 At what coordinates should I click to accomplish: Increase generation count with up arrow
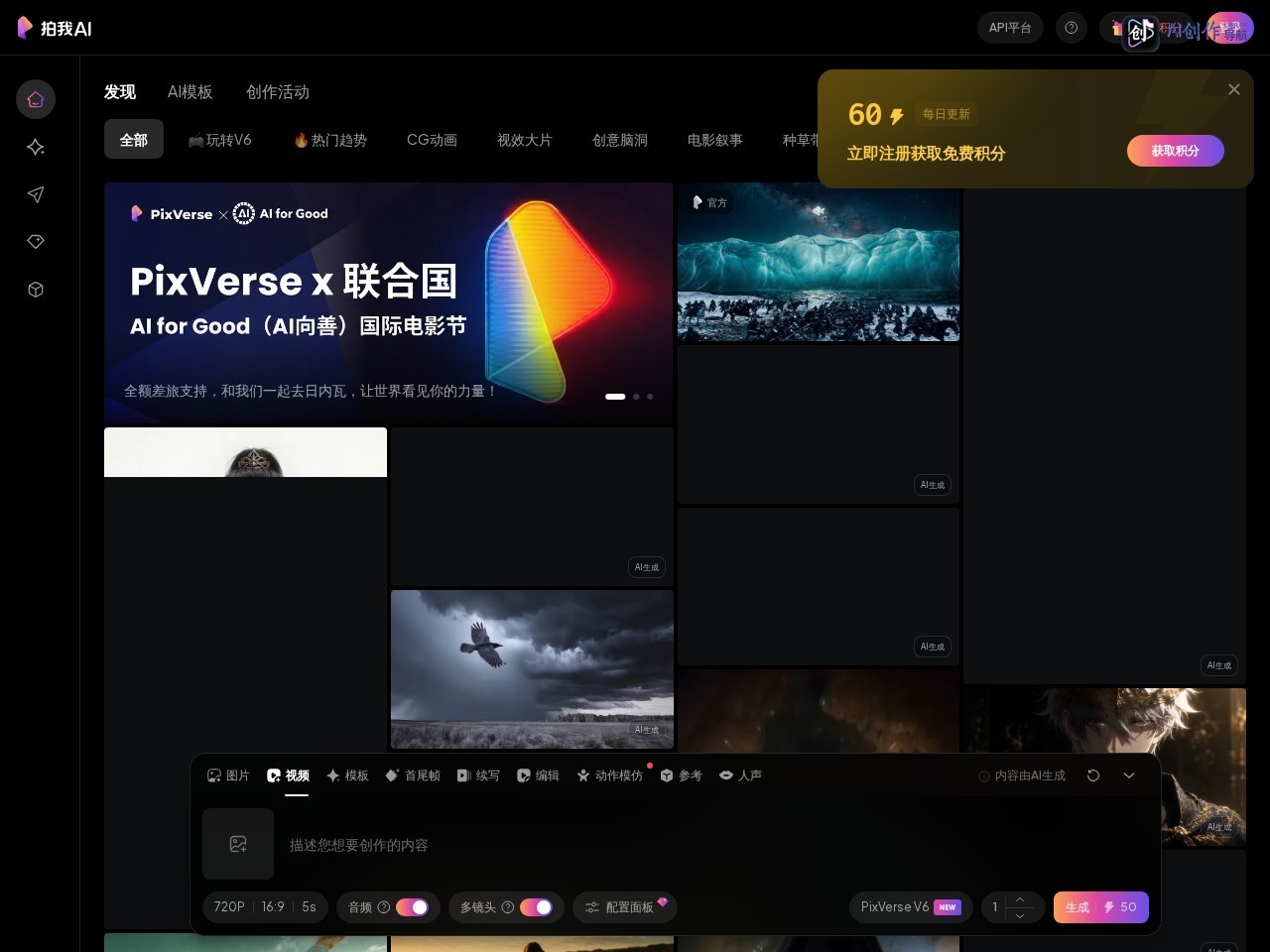(x=1020, y=899)
